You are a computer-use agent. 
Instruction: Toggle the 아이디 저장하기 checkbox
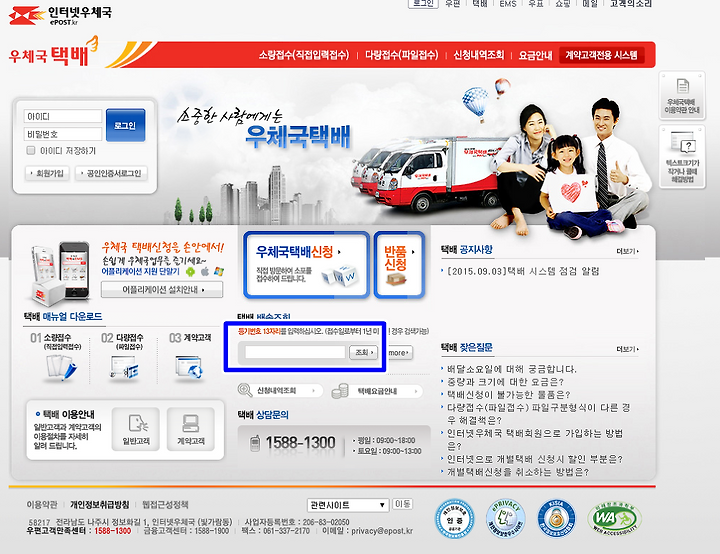(31, 150)
